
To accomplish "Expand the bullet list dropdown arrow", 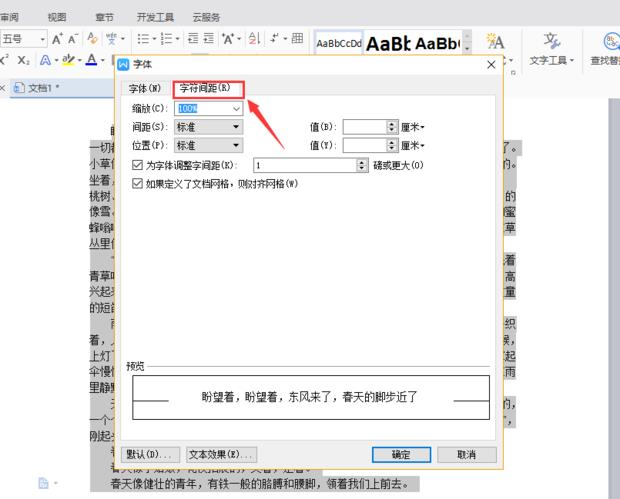I will point(155,39).
